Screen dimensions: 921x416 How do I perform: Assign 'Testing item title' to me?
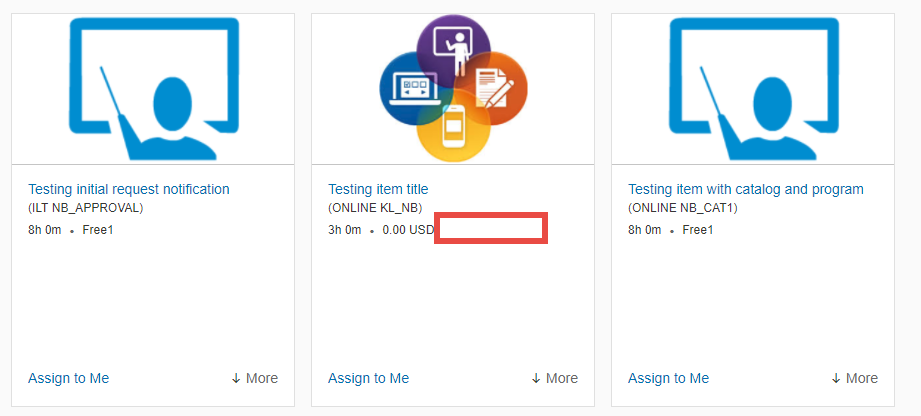pyautogui.click(x=368, y=378)
